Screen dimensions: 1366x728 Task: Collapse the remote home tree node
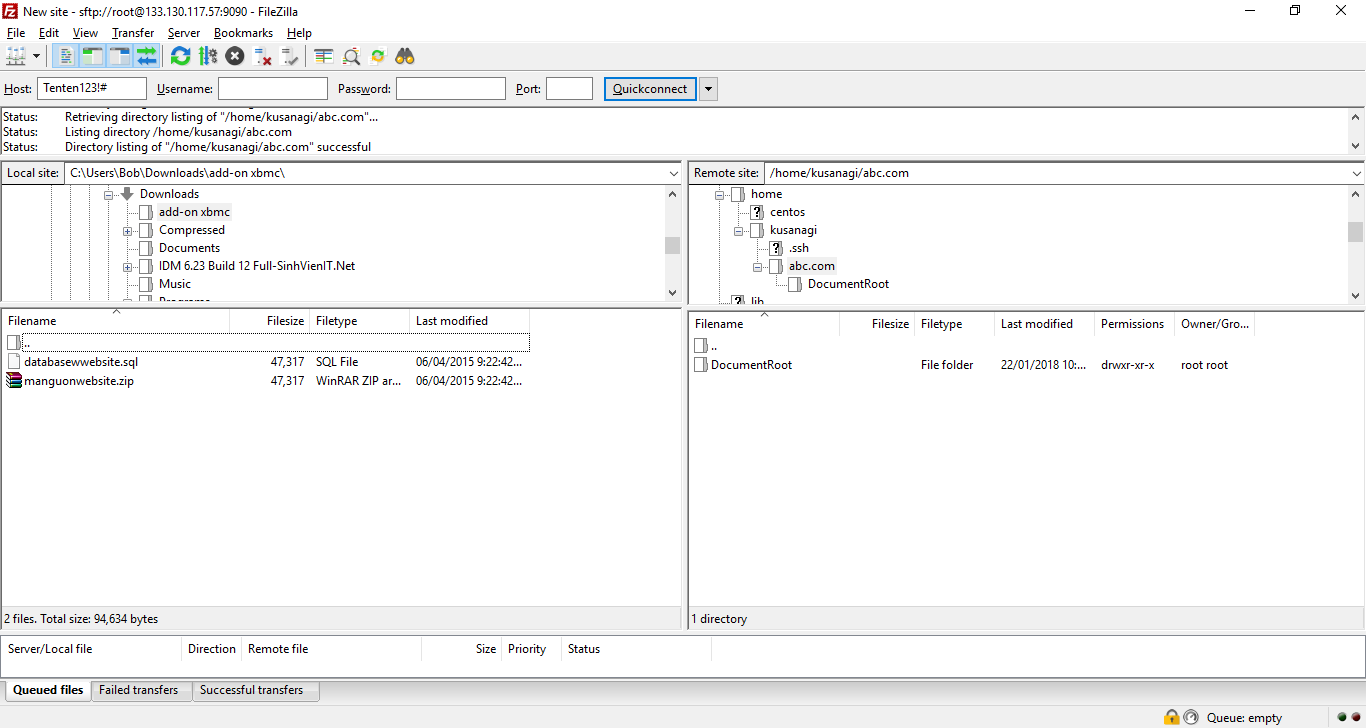pos(719,194)
